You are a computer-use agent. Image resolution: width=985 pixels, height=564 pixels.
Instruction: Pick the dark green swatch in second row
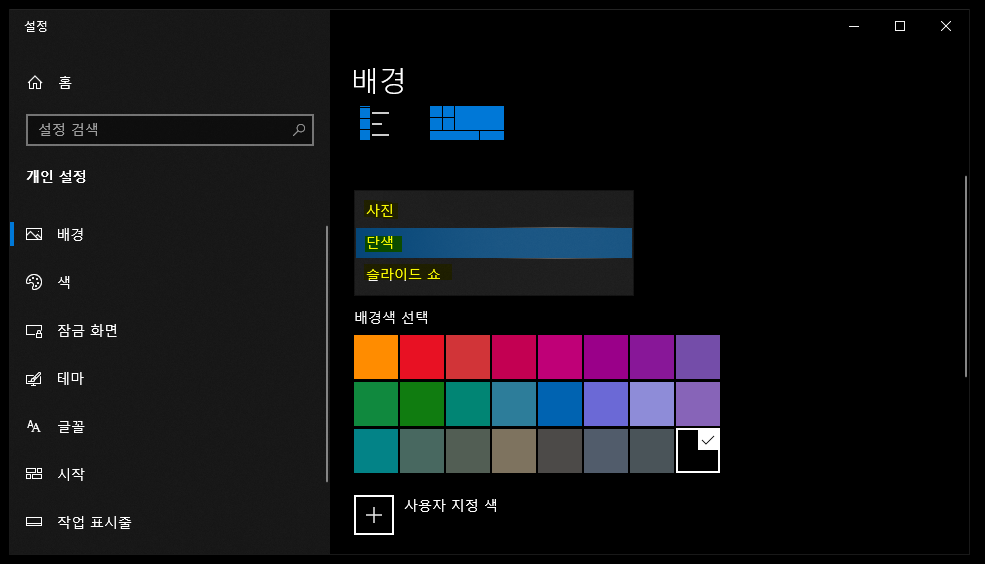422,404
